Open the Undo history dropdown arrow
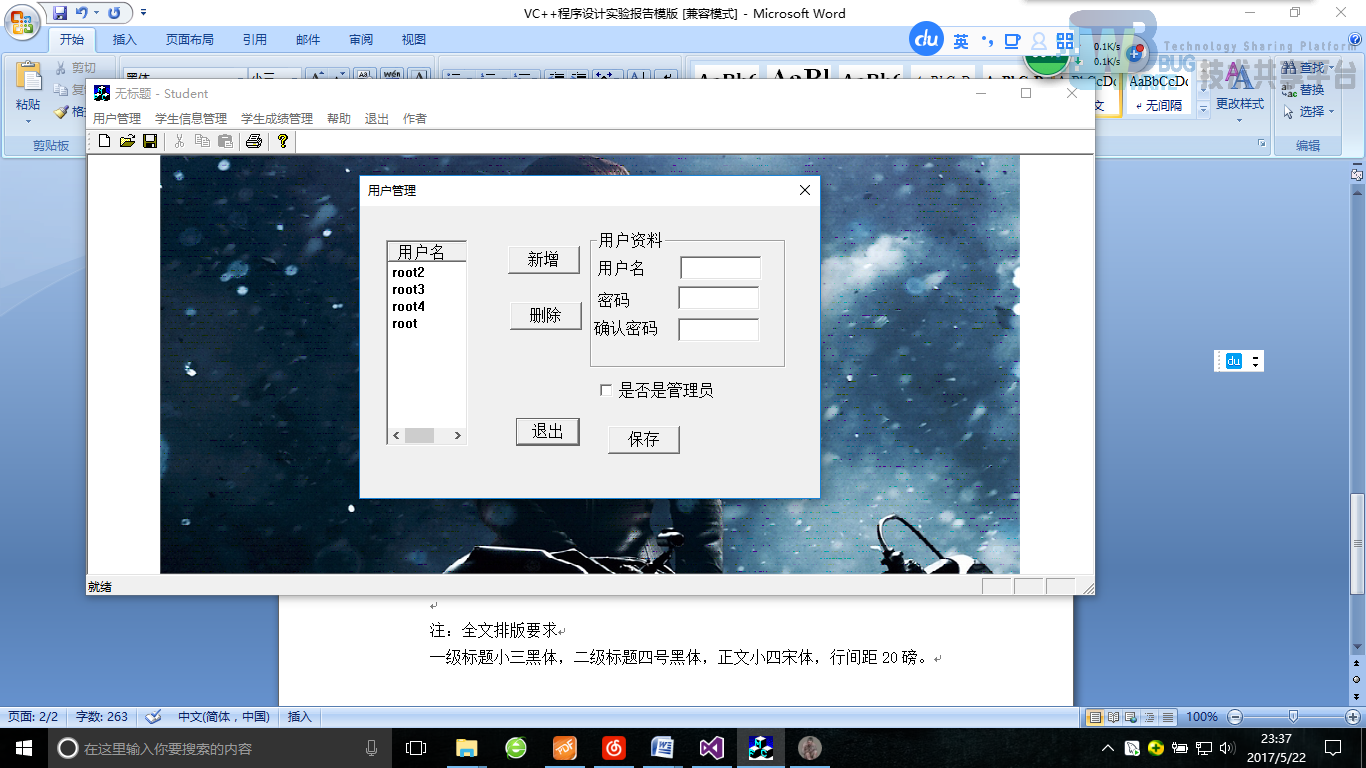The width and height of the screenshot is (1366, 768). [x=96, y=13]
